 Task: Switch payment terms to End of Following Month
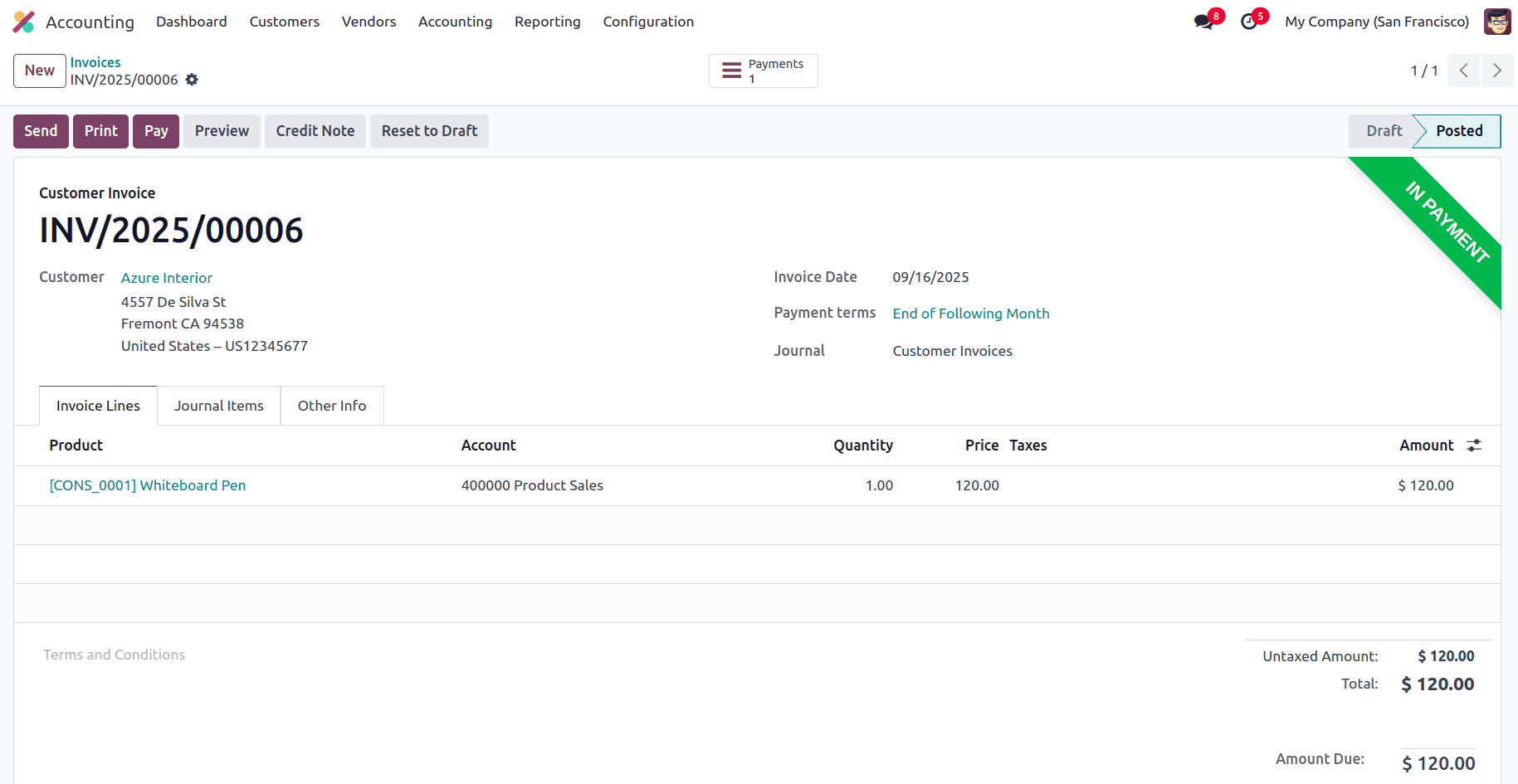971,314
